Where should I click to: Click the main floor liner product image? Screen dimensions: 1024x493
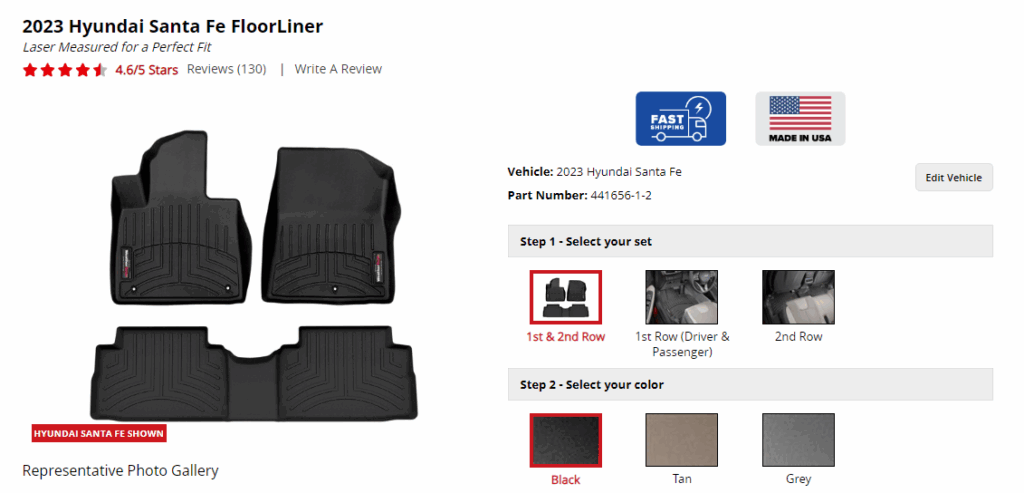pyautogui.click(x=254, y=276)
